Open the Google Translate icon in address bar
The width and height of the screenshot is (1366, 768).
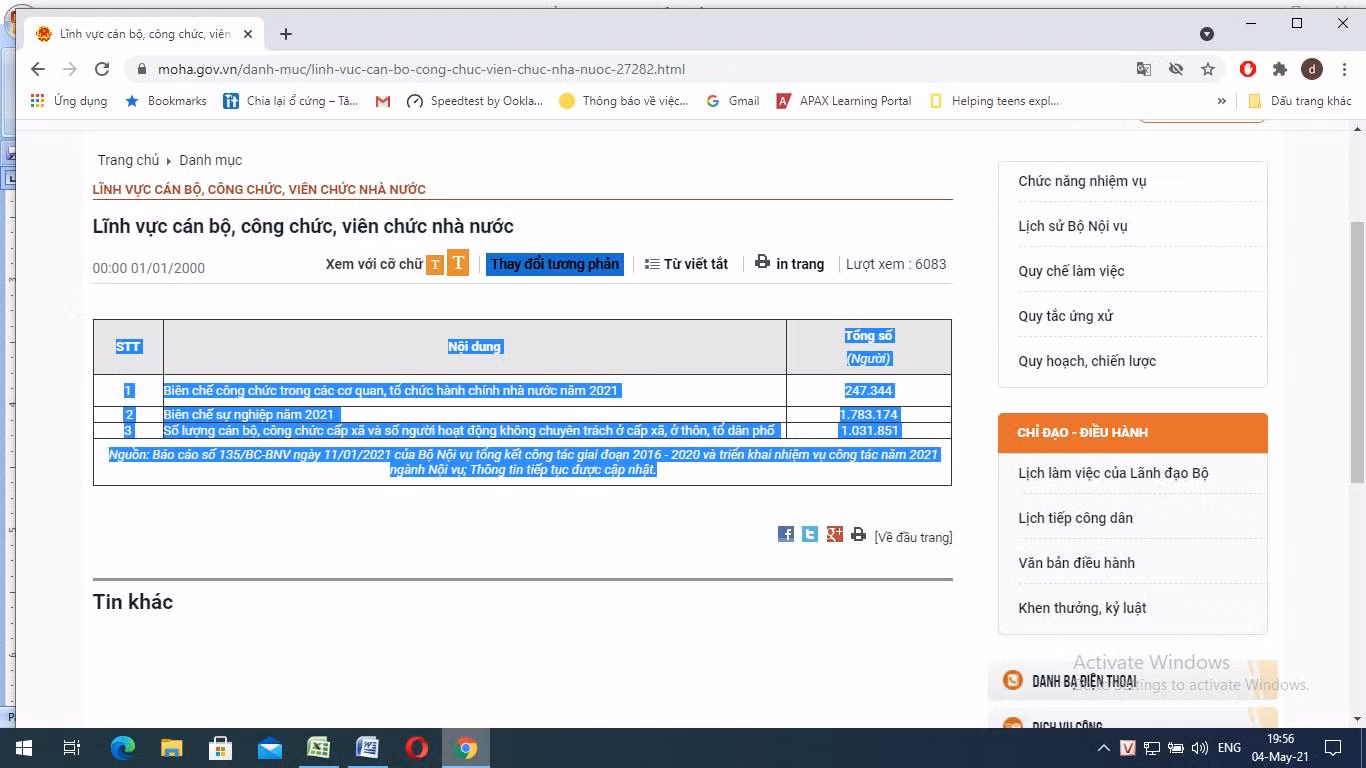[1144, 69]
